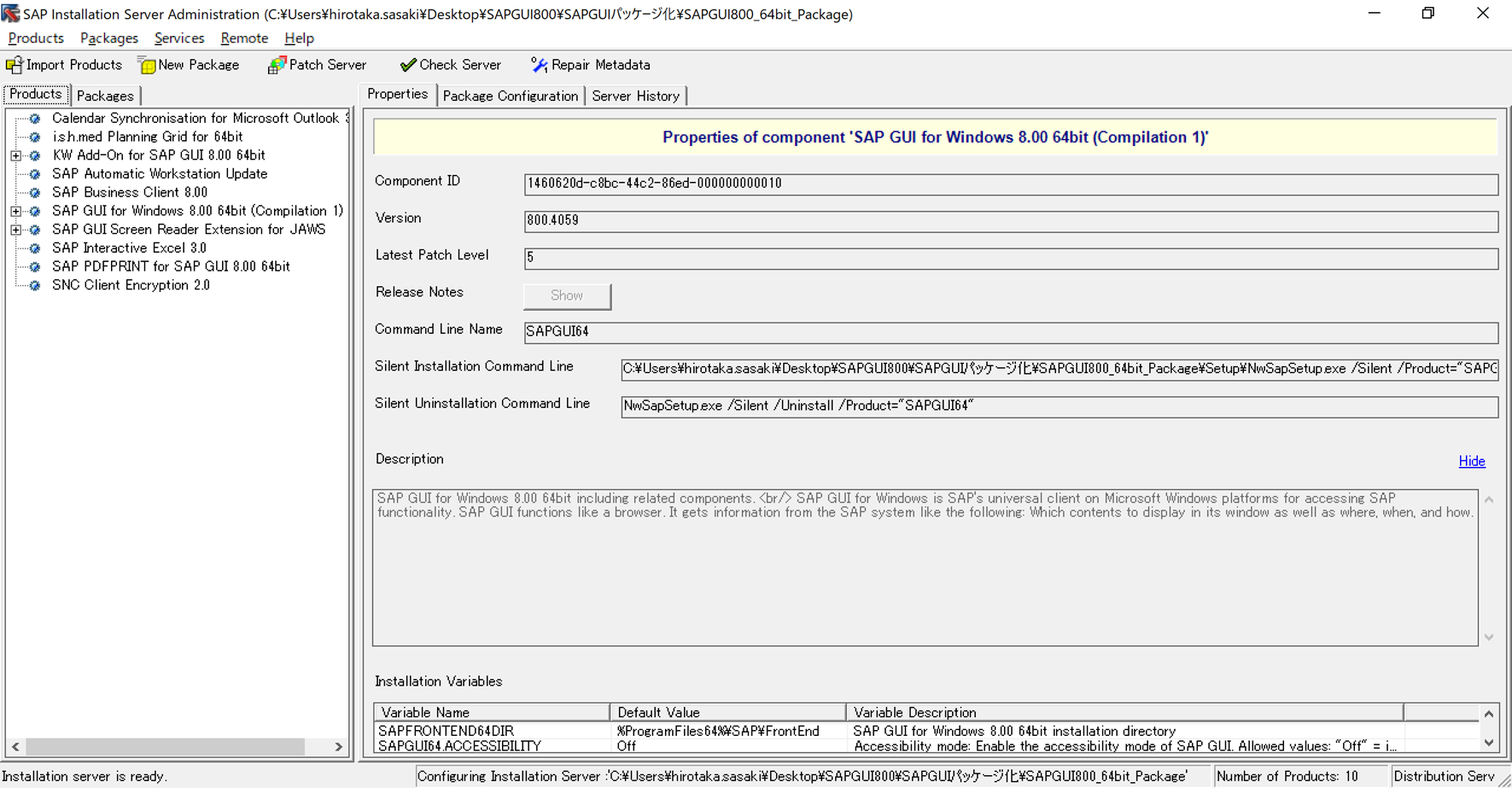Click the icon beside SAP Automatic Workstation Update
Screen dimensions: 1512x788
pos(35,174)
